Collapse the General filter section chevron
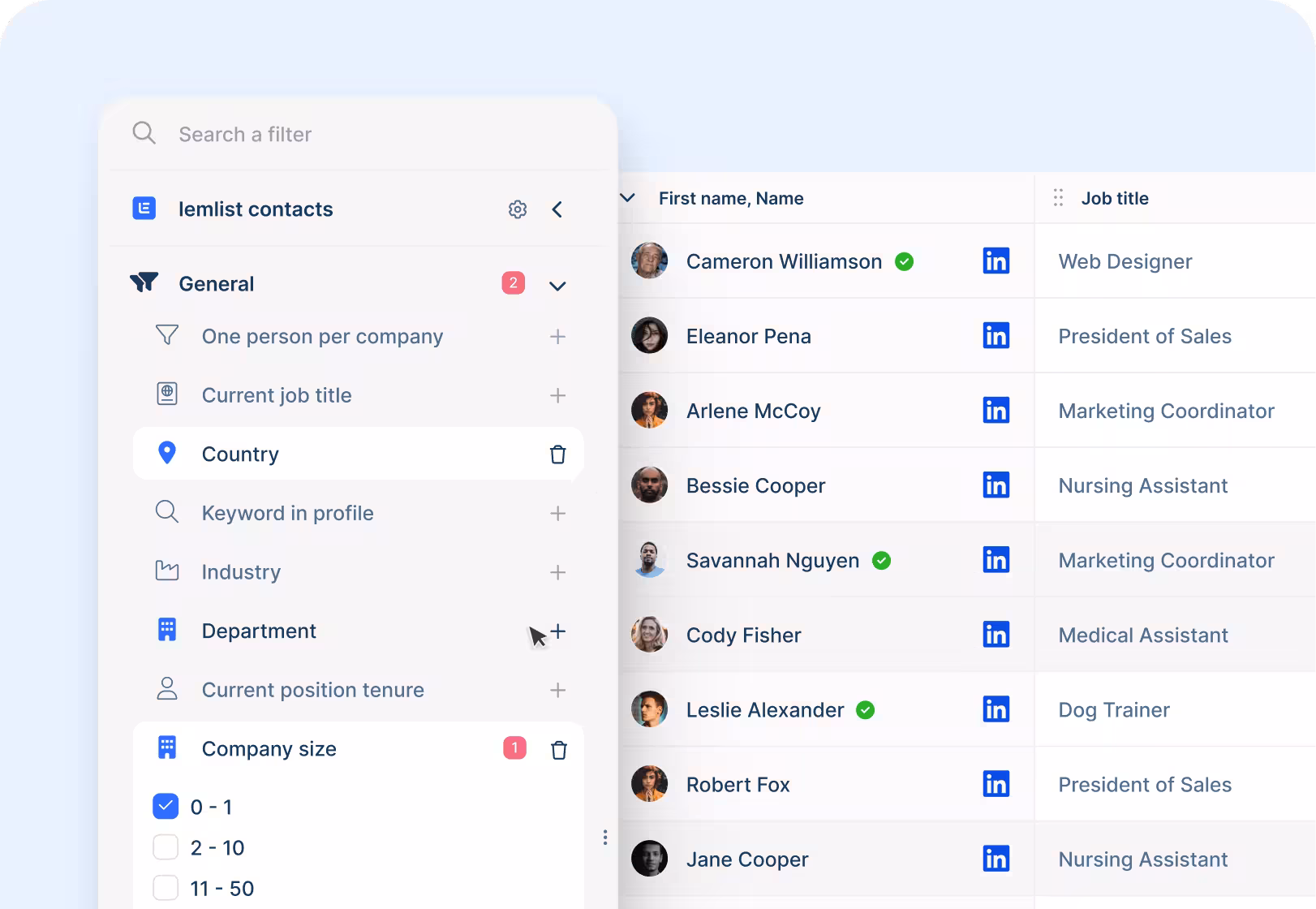1316x909 pixels. pyautogui.click(x=557, y=286)
